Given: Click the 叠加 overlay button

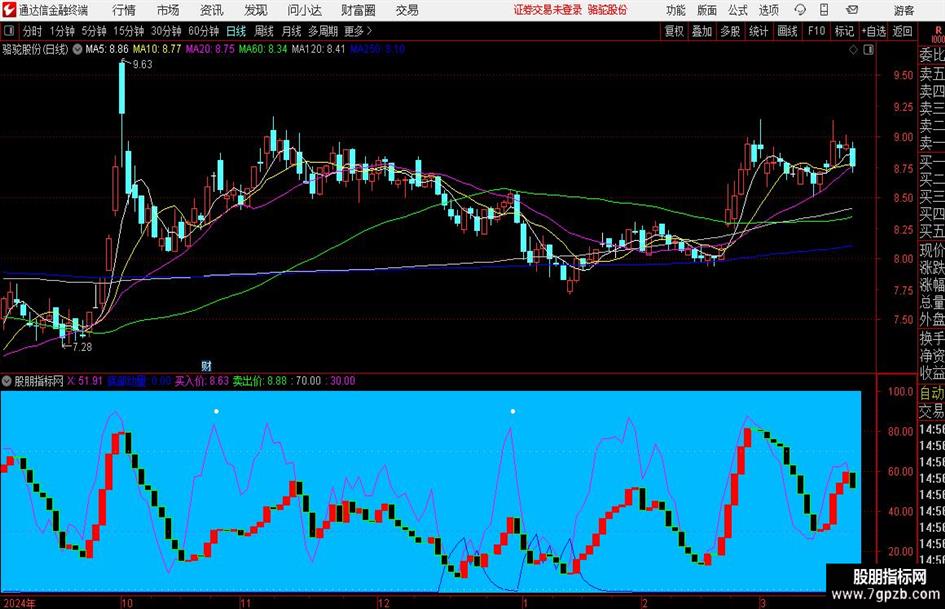Looking at the screenshot, I should [x=702, y=31].
